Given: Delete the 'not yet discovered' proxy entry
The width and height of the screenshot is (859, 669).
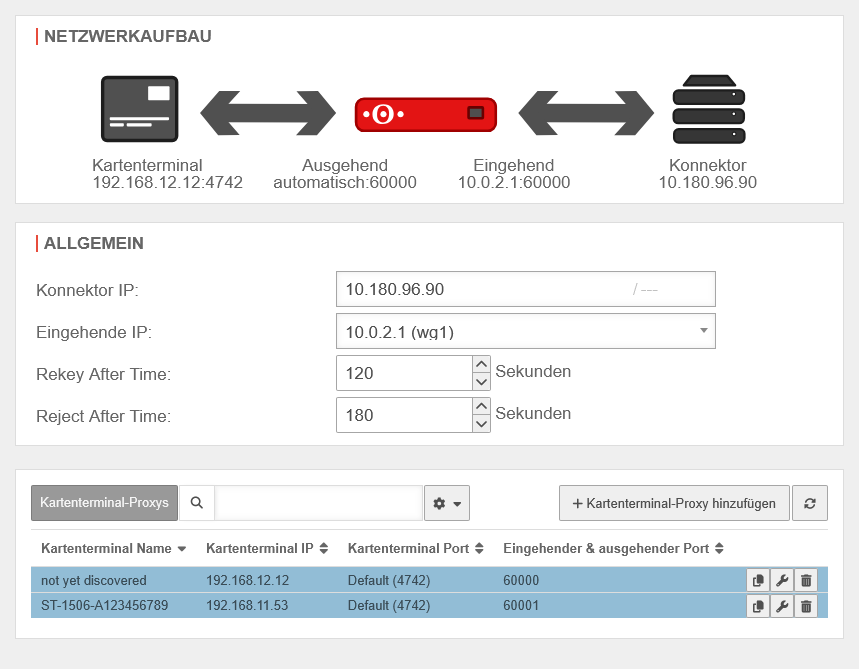Looking at the screenshot, I should tap(806, 580).
